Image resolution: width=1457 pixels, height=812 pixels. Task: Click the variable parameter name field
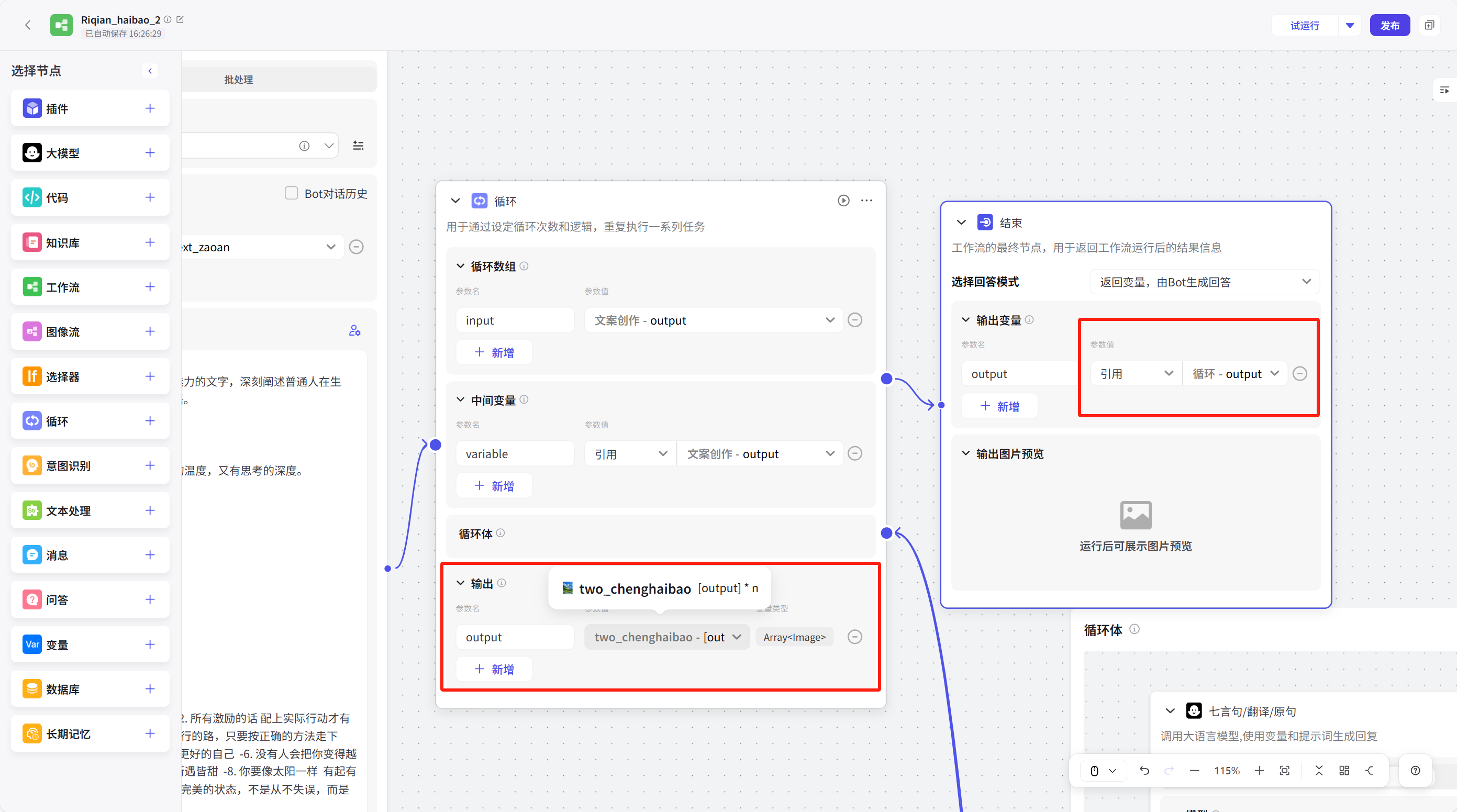(x=515, y=453)
